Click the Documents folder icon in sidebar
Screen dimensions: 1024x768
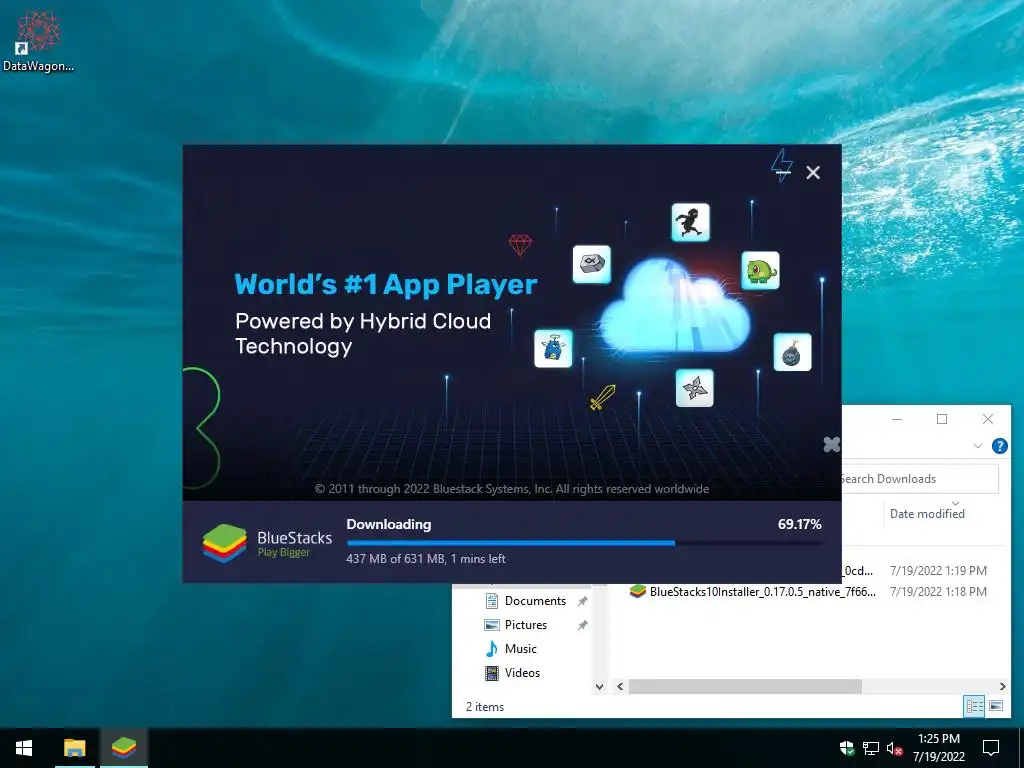click(x=492, y=601)
